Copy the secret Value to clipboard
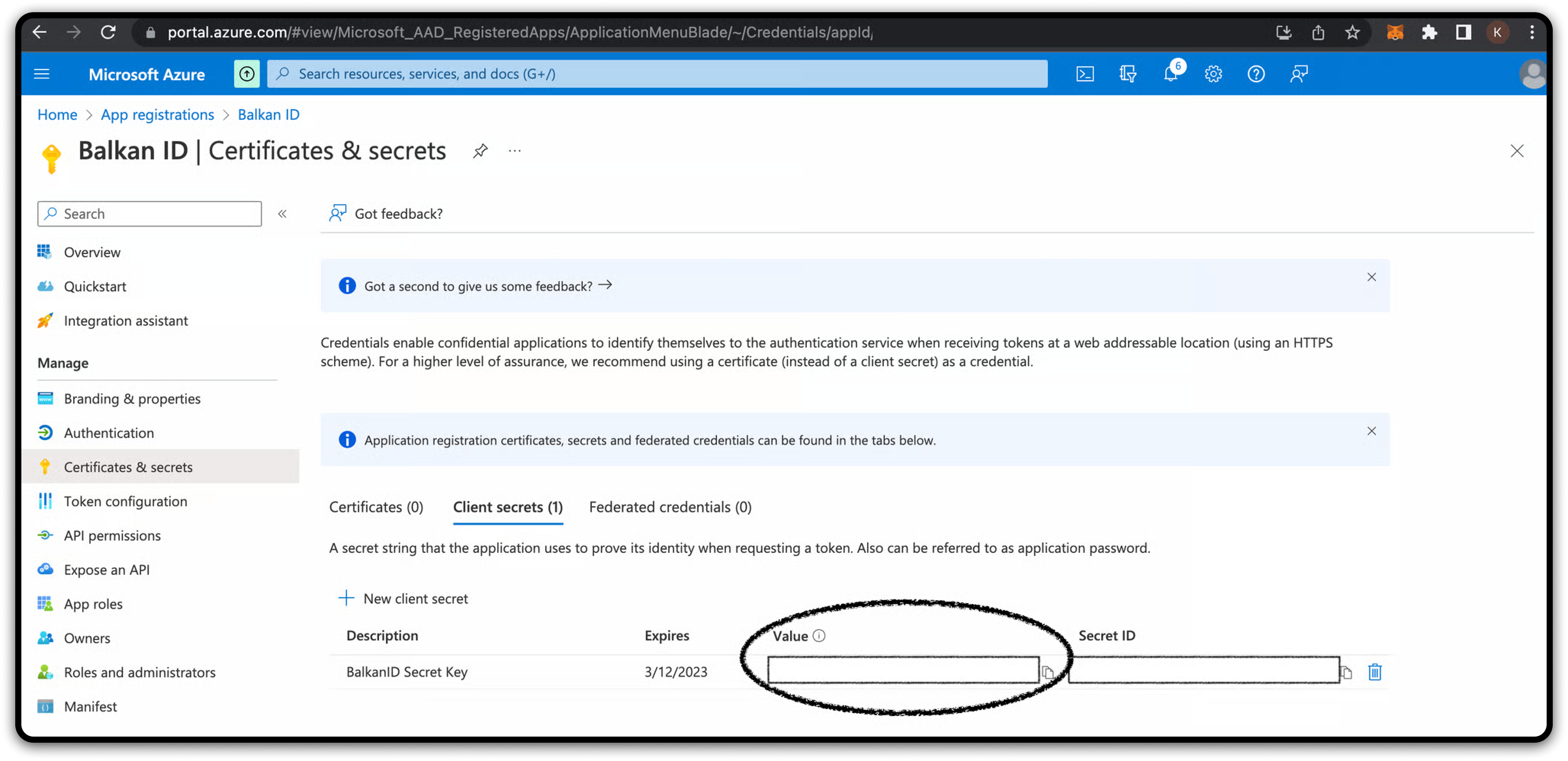Image resolution: width=1568 pixels, height=761 pixels. click(1047, 672)
